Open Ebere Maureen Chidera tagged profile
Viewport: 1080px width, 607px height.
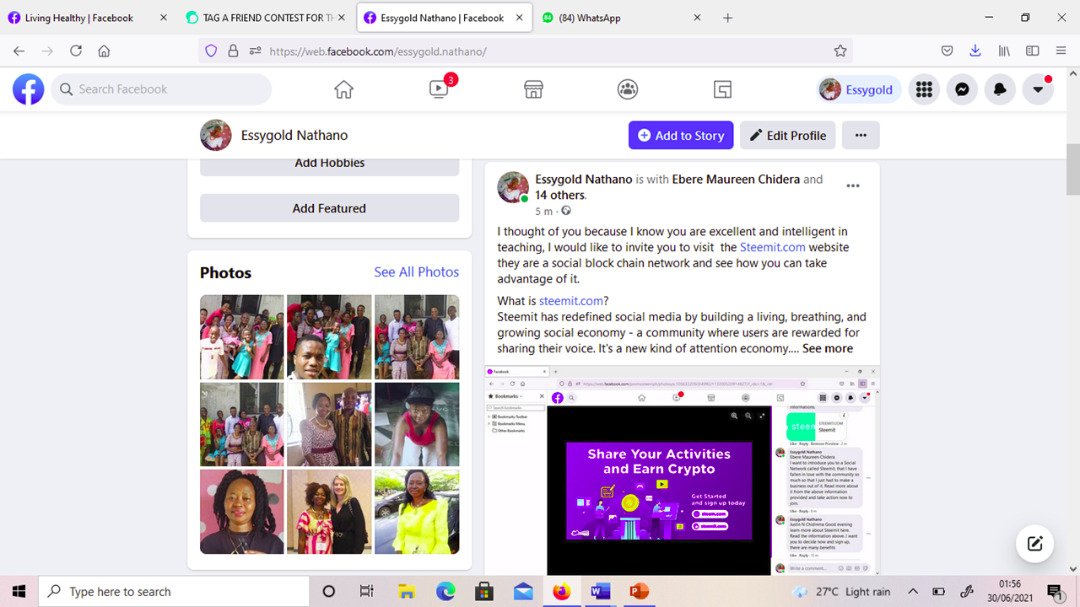pyautogui.click(x=736, y=179)
